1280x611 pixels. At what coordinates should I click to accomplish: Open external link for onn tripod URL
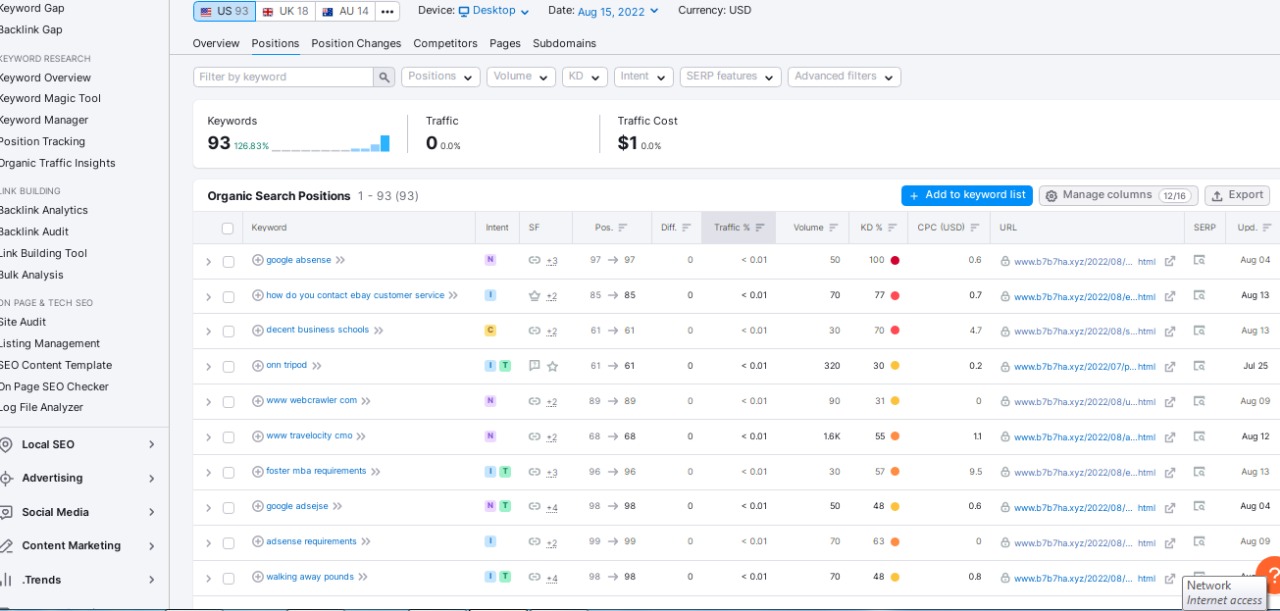tap(1169, 367)
